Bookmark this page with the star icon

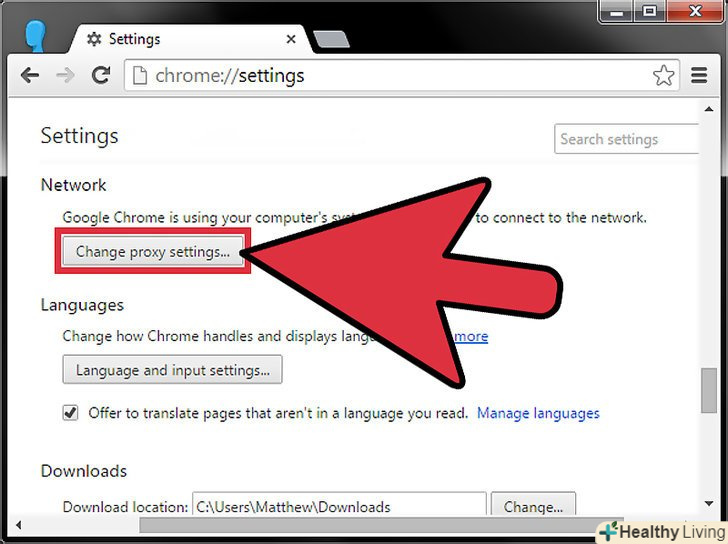[x=663, y=76]
